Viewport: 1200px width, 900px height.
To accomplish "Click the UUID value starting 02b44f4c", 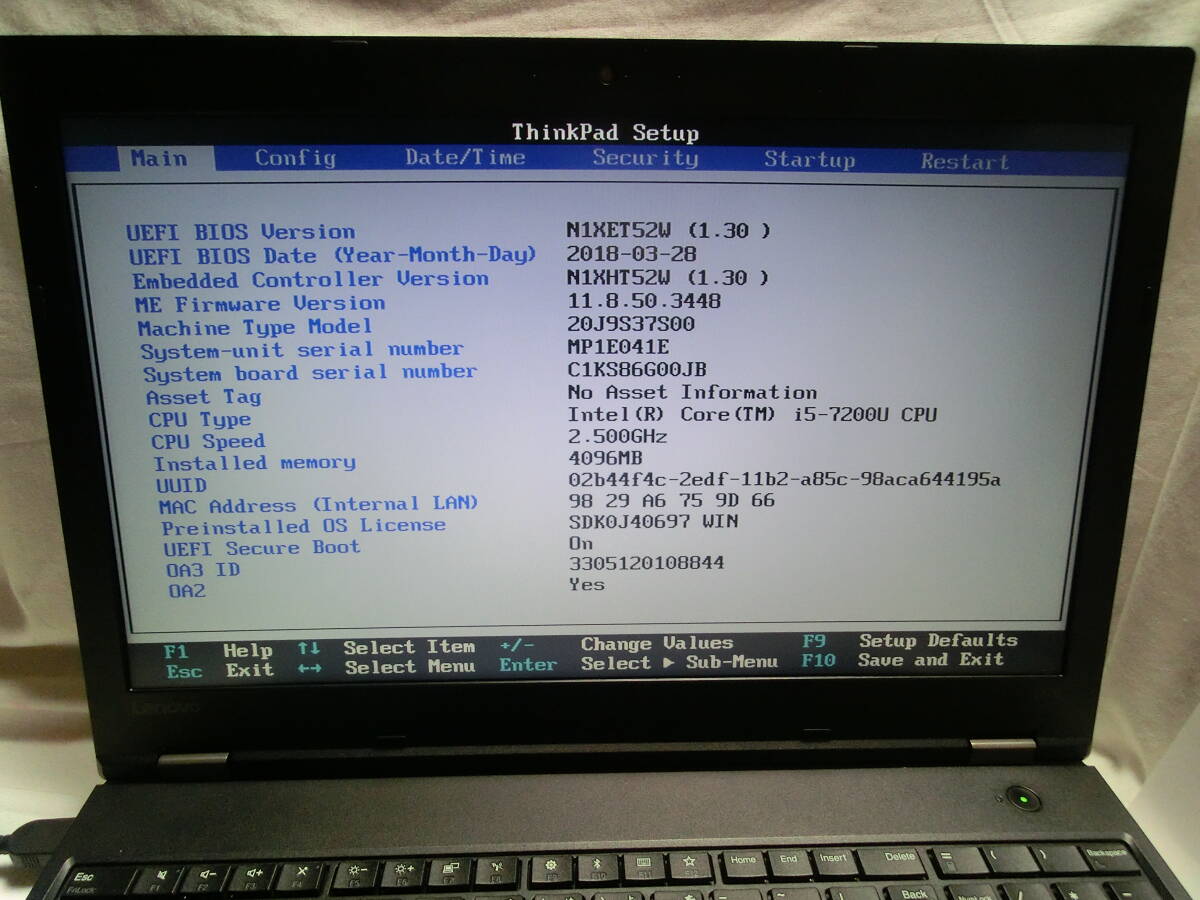I will click(x=784, y=480).
